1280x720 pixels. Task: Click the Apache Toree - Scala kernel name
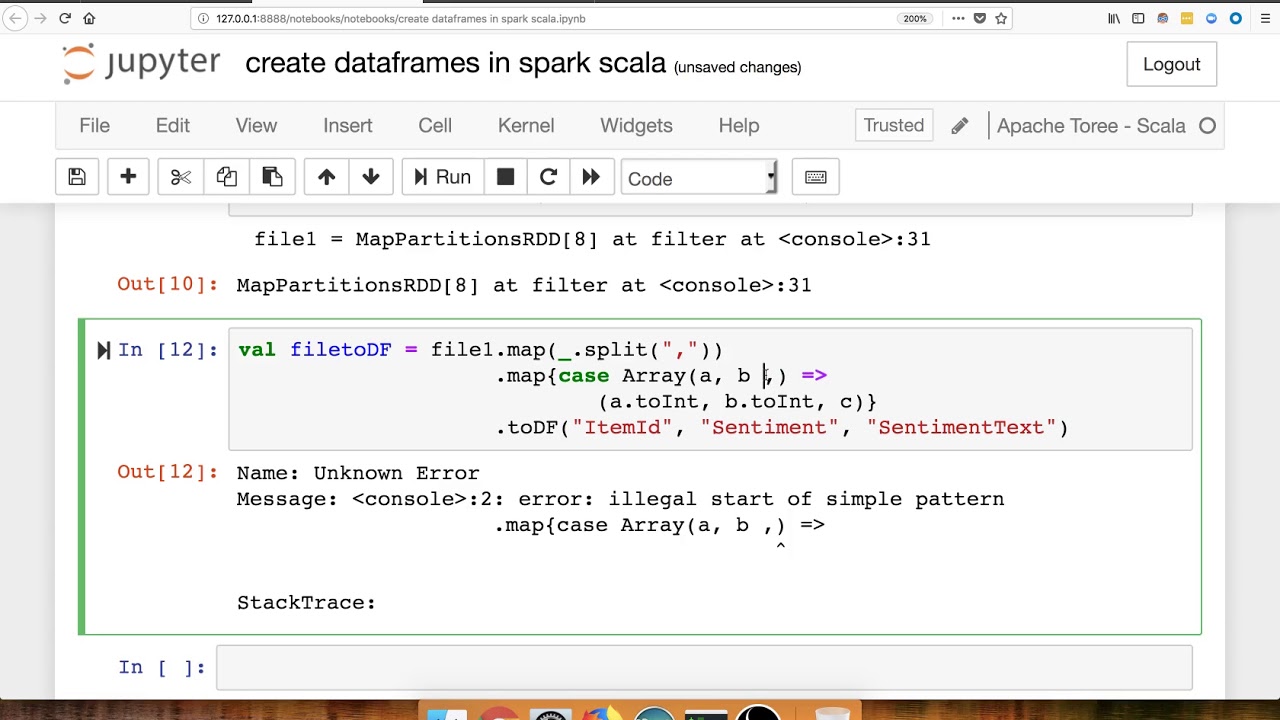point(1091,126)
